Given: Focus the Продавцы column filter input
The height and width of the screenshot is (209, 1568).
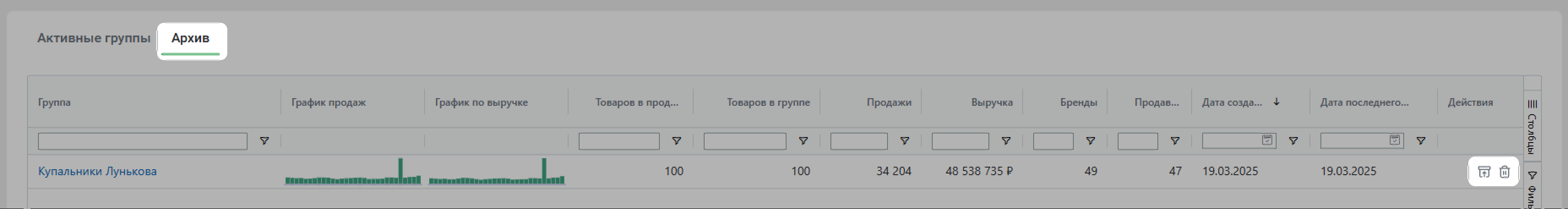Looking at the screenshot, I should tap(1137, 141).
